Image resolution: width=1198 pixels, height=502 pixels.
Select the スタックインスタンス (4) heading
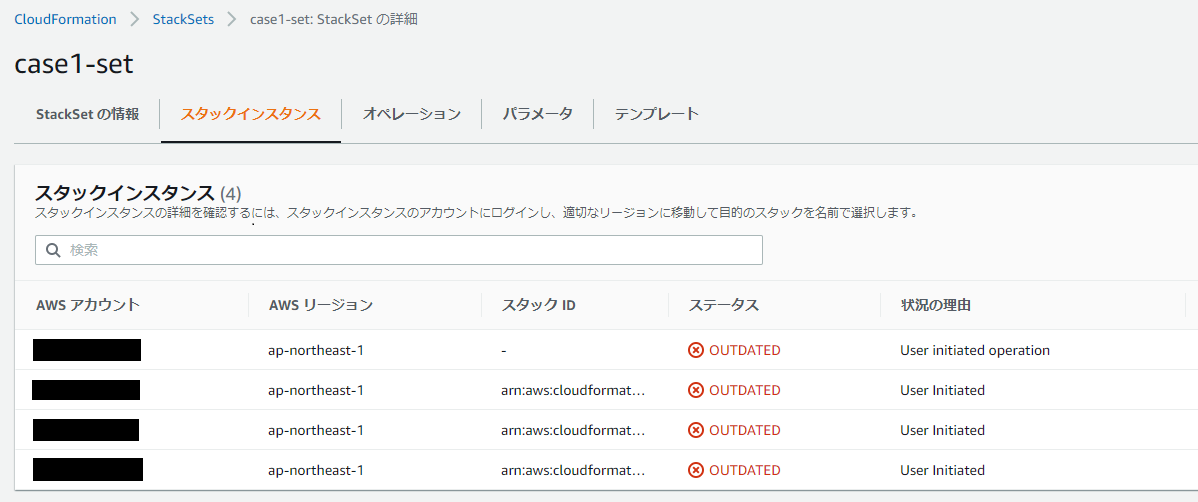point(138,193)
